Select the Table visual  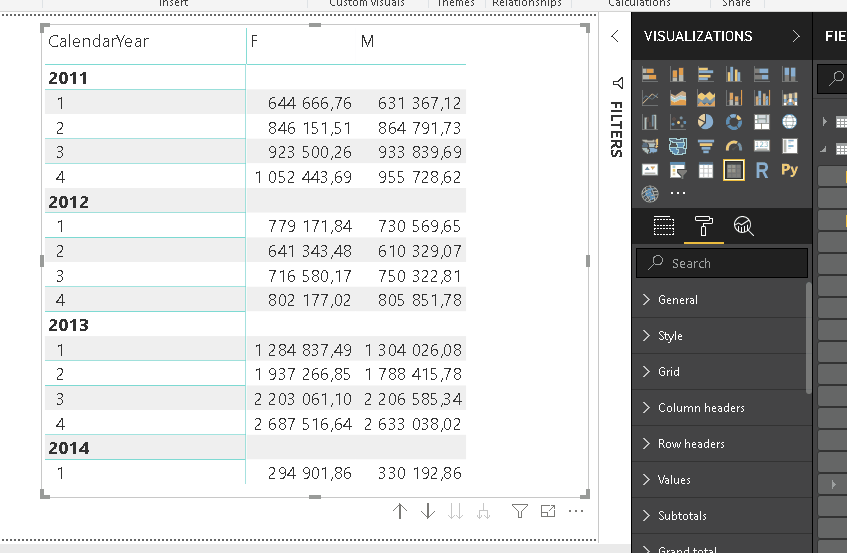pyautogui.click(x=705, y=170)
